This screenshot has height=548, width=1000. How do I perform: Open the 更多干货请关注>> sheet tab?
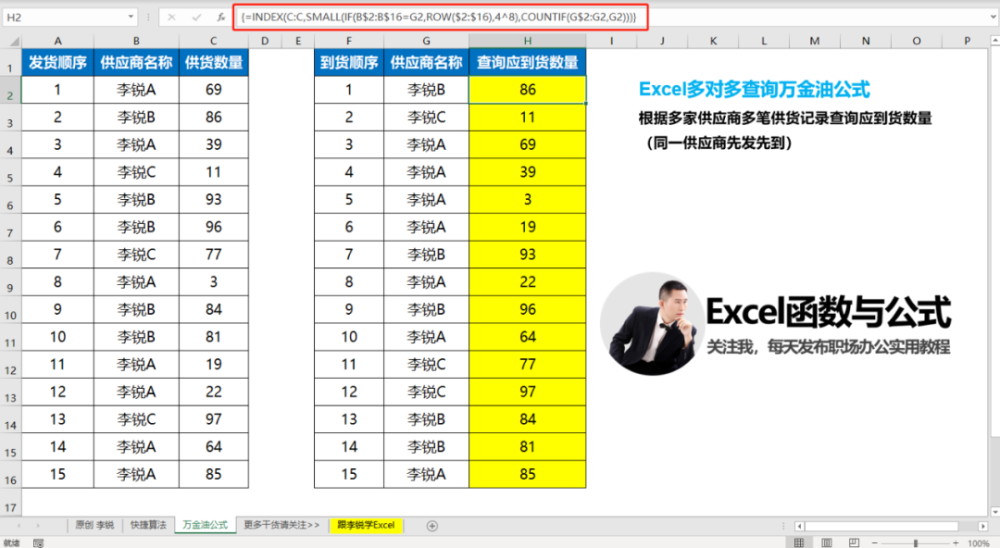tap(282, 525)
